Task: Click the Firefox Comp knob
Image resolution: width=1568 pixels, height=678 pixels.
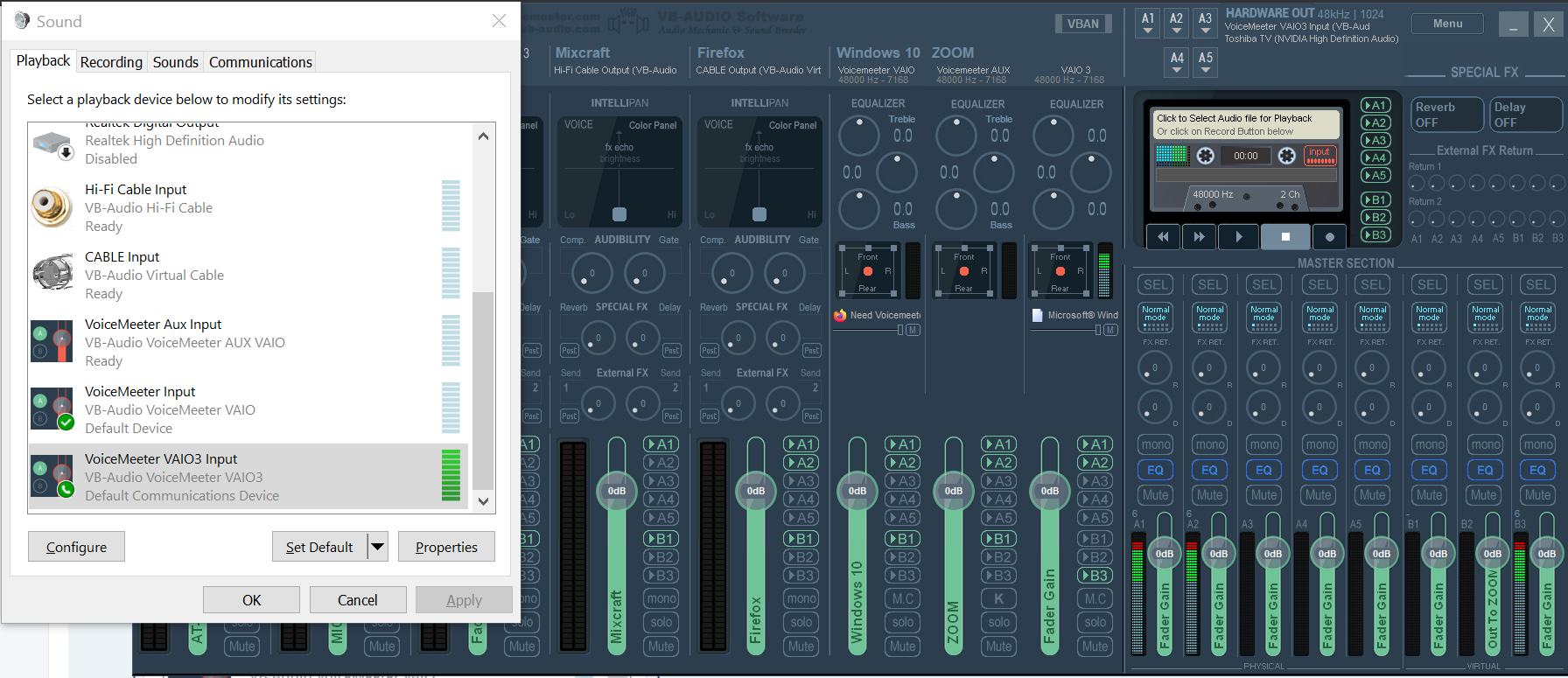Action: point(732,274)
